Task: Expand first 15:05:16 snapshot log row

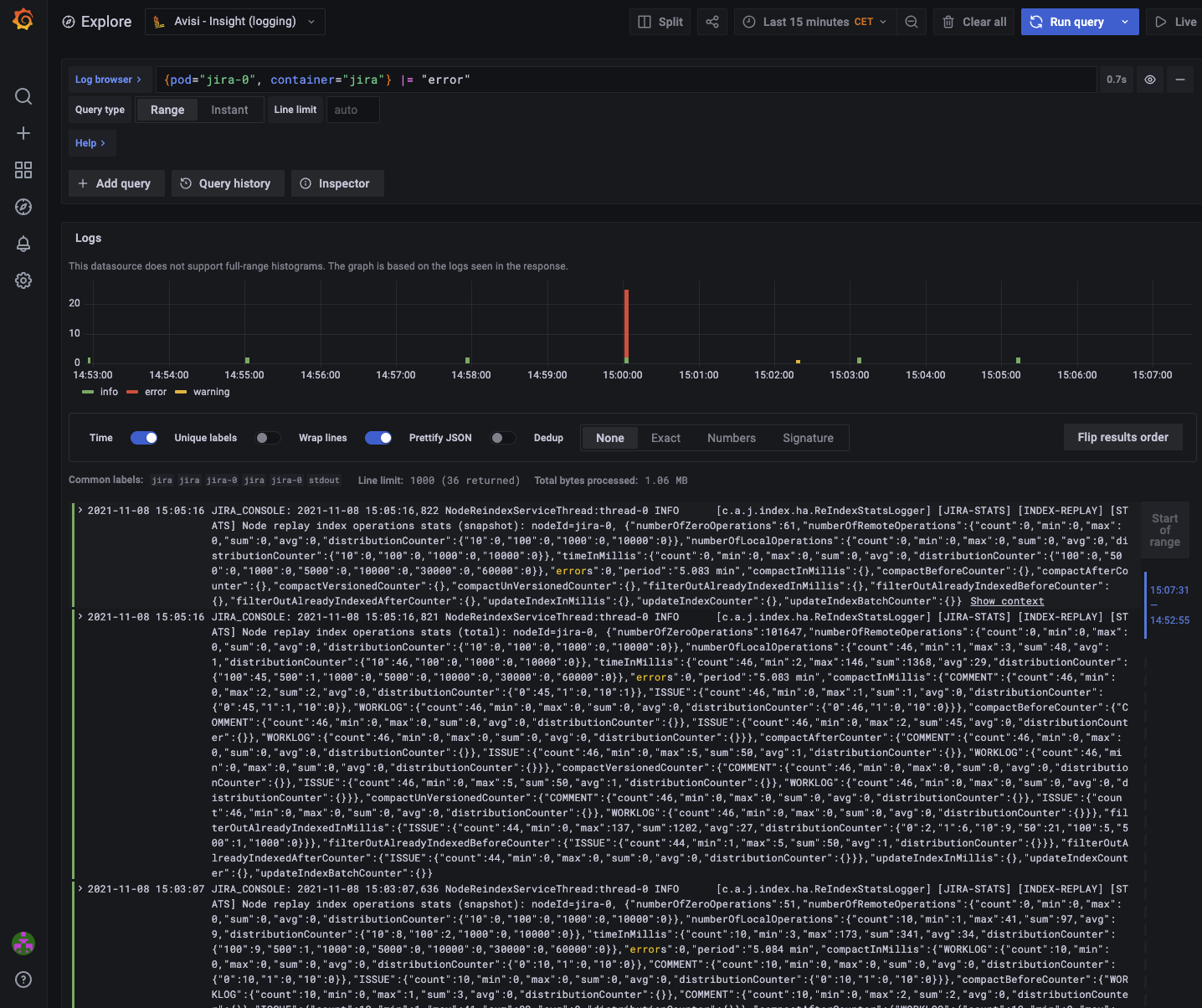Action: click(80, 510)
